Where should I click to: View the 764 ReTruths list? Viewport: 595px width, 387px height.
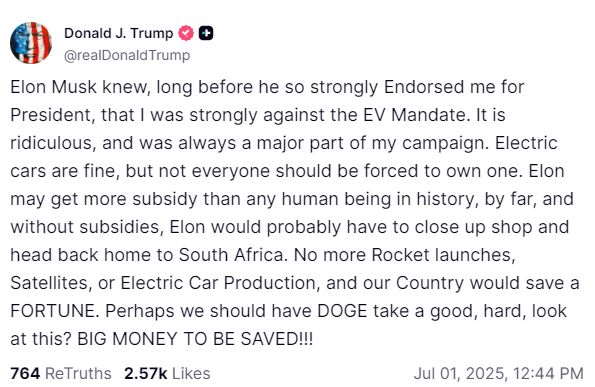[61, 373]
